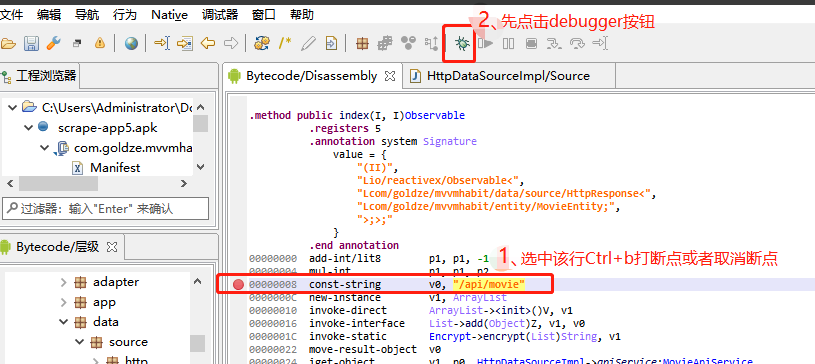Click the filter input field
The width and height of the screenshot is (815, 364).
pyautogui.click(x=105, y=209)
